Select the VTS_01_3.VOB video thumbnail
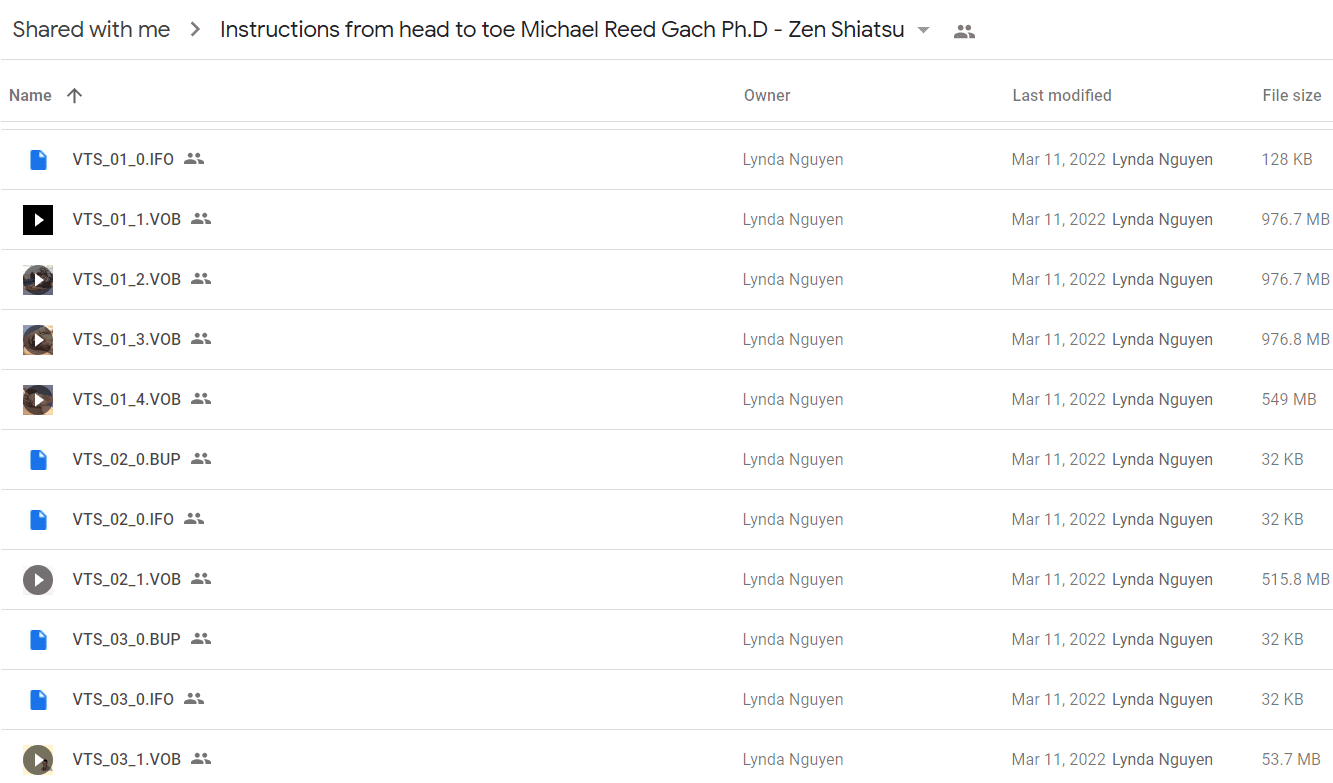The width and height of the screenshot is (1333, 783). [38, 339]
